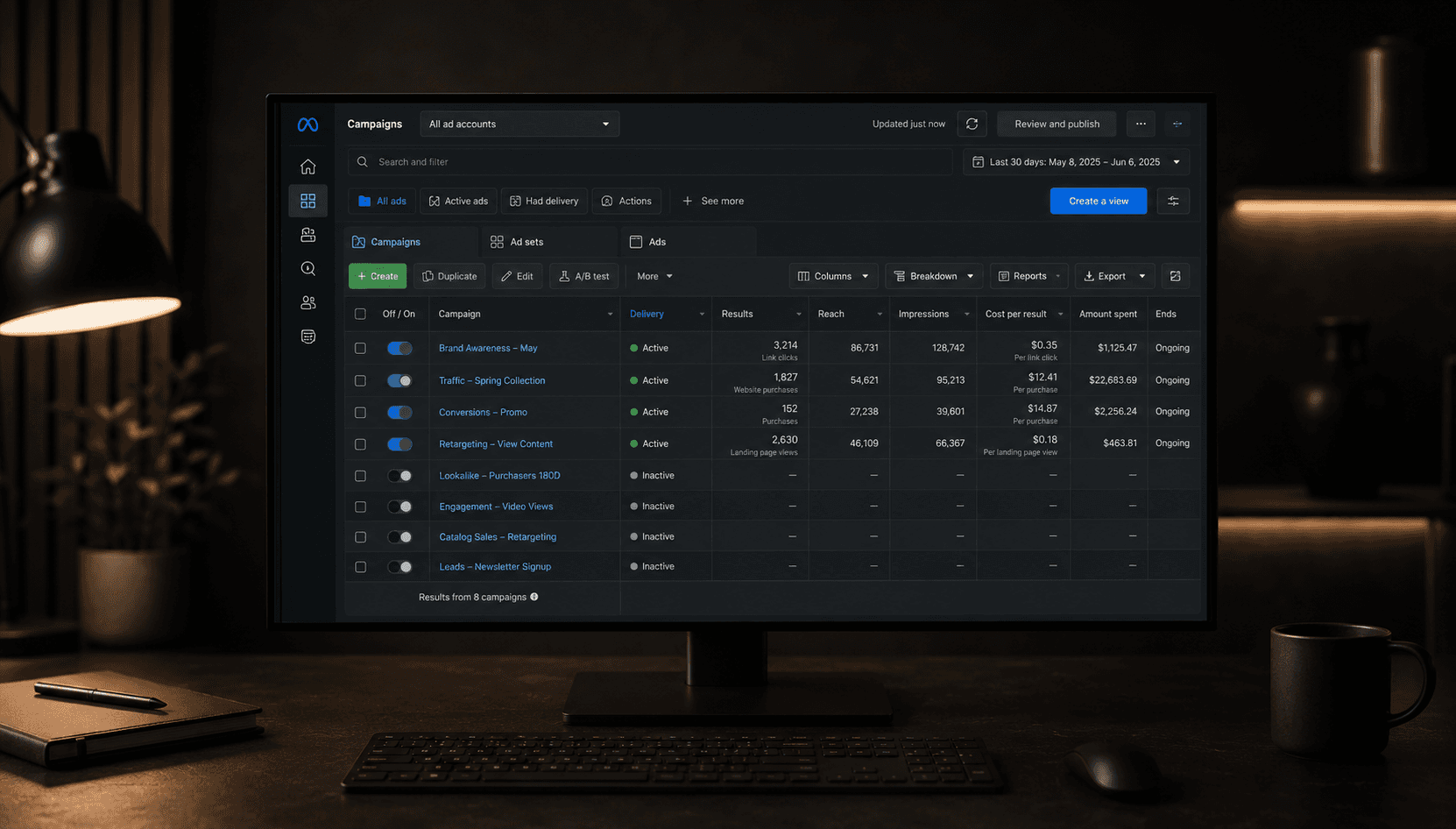
Task: Open the Columns dropdown
Action: tap(833, 276)
